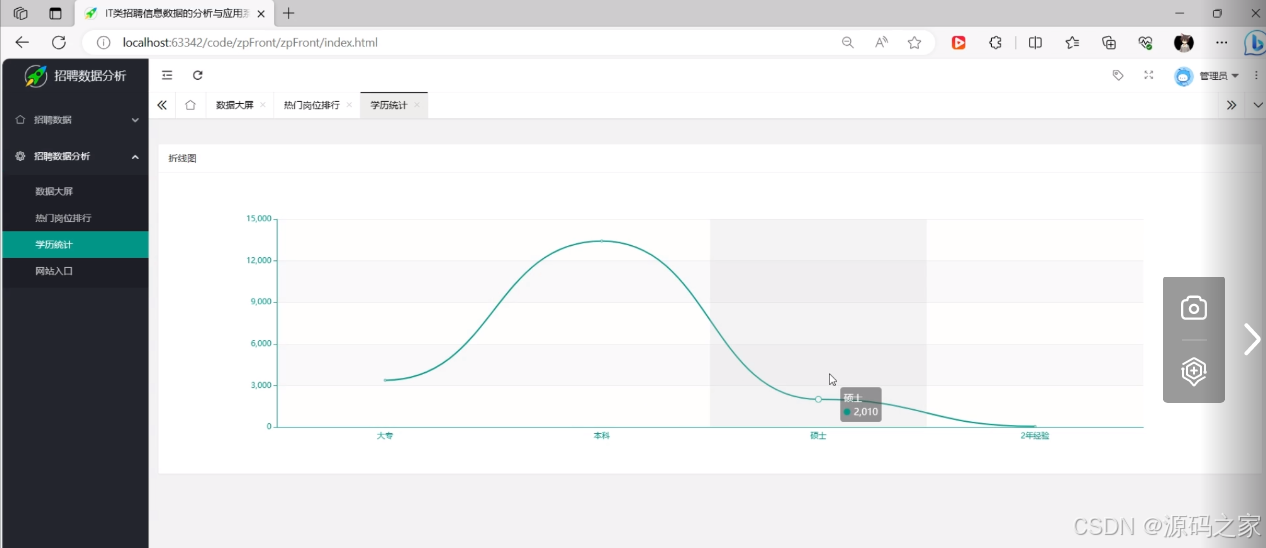Close the 学历统计 tab
Screen dimensions: 1266x548
(x=417, y=105)
